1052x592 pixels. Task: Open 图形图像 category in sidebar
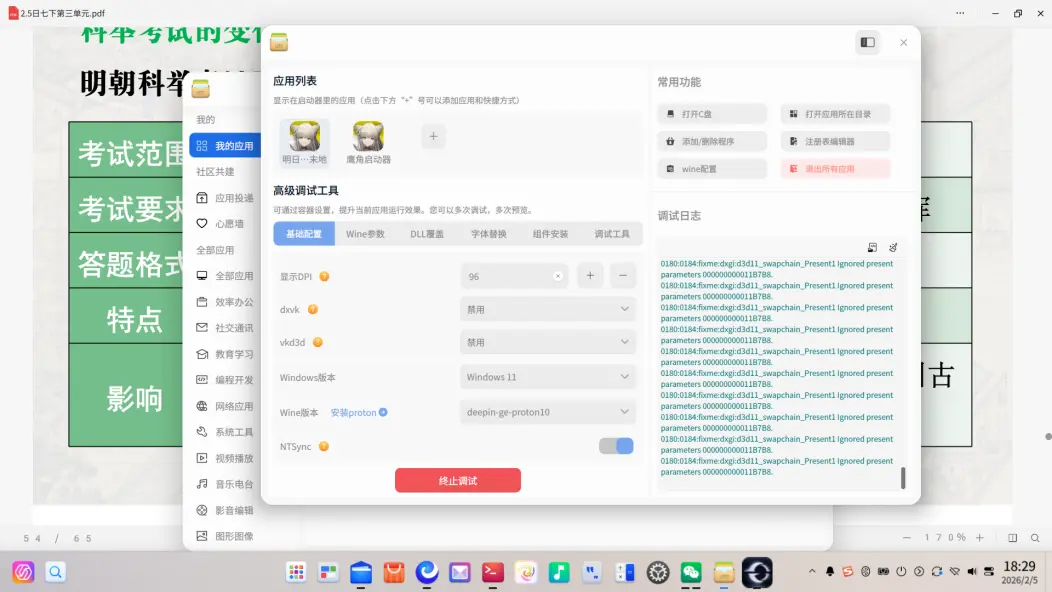(225, 536)
